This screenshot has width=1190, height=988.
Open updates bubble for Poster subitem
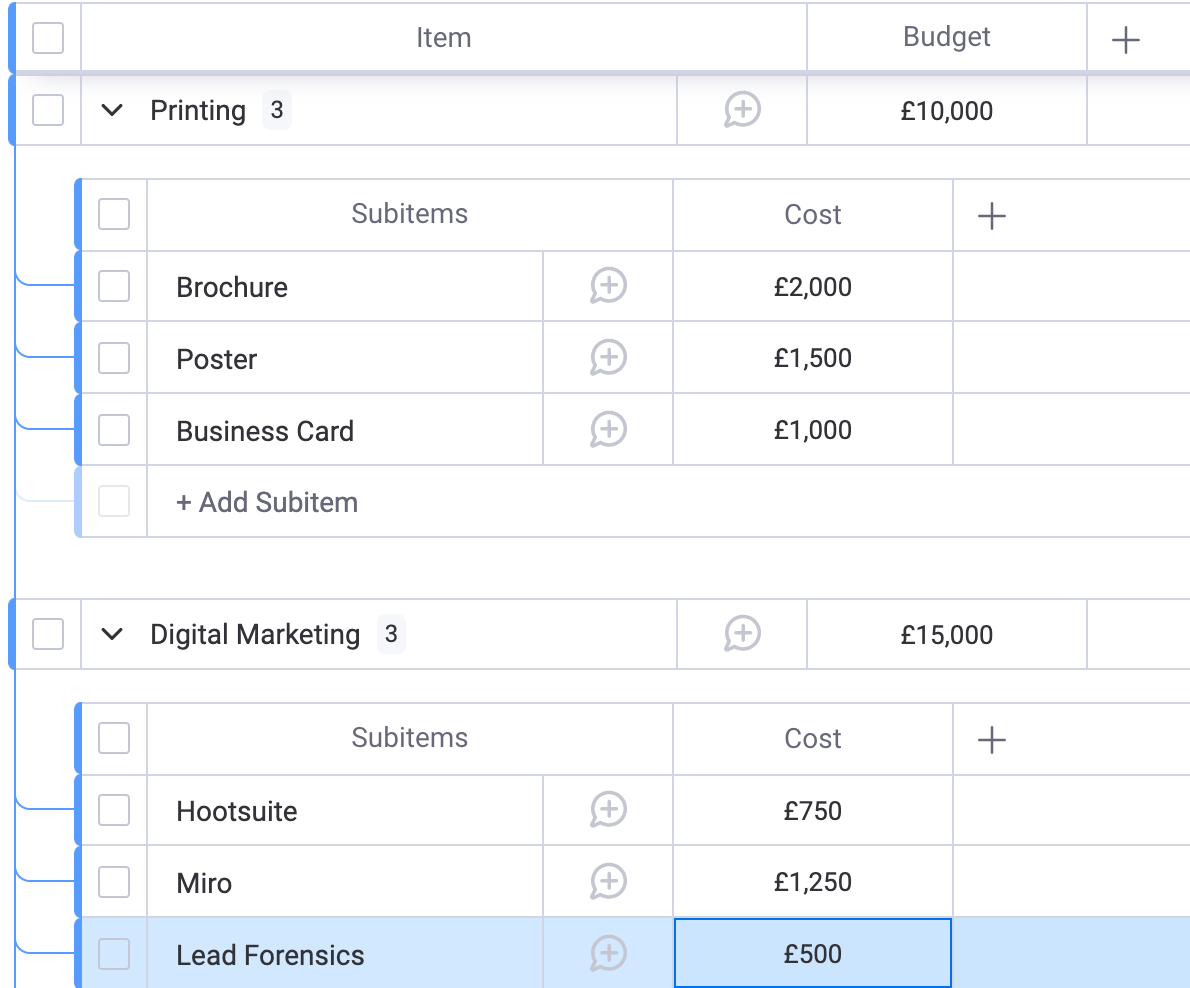tap(608, 358)
